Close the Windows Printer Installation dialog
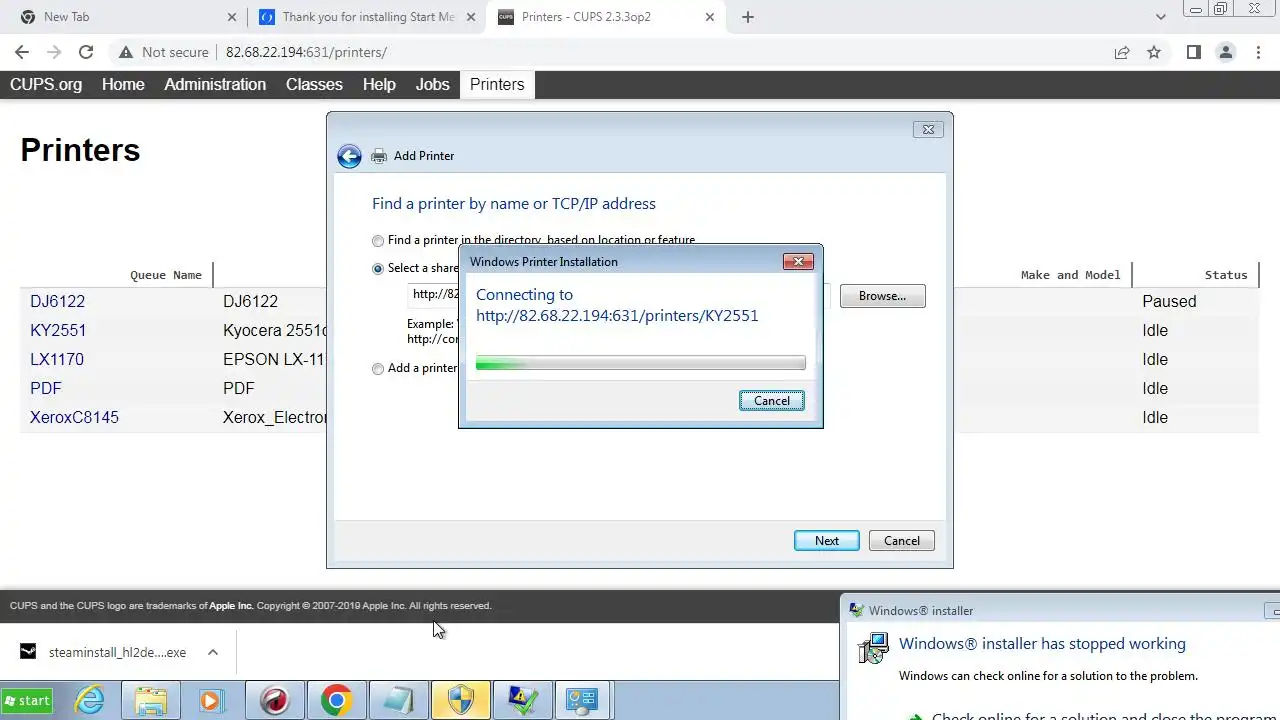The width and height of the screenshot is (1280, 720). (x=798, y=262)
